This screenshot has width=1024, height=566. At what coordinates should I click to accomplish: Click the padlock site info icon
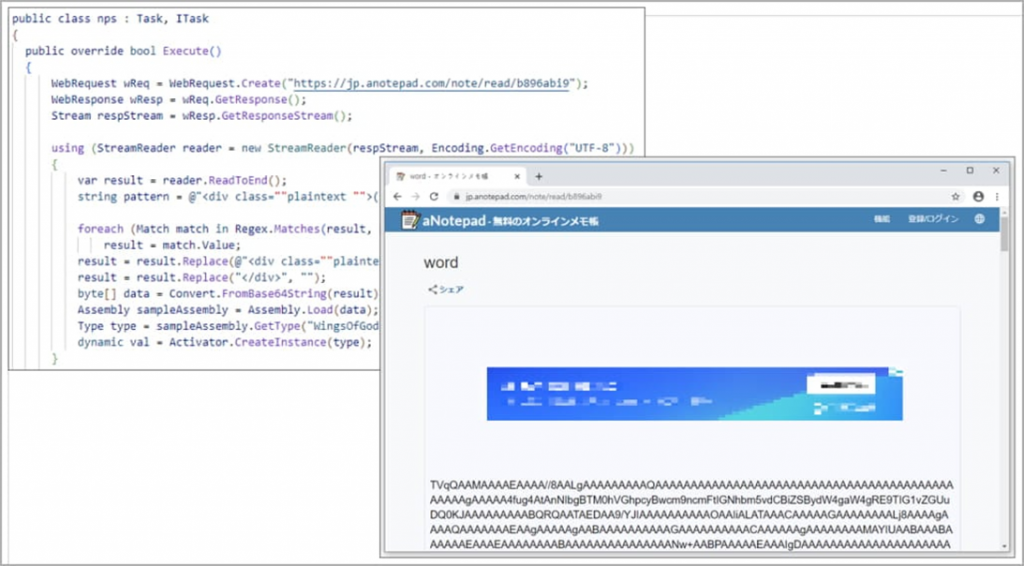(456, 197)
